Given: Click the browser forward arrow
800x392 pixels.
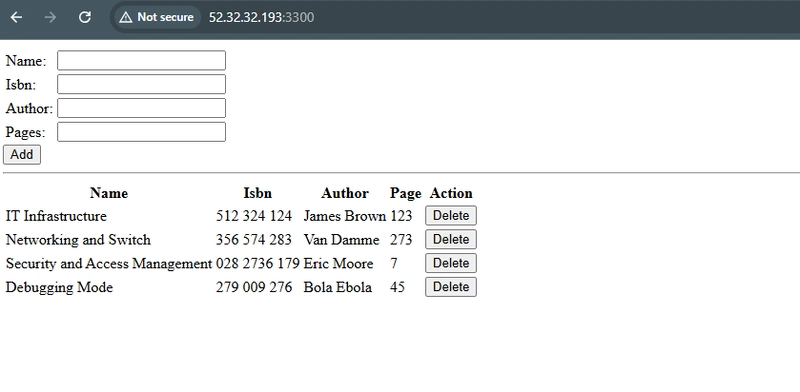Looking at the screenshot, I should [50, 17].
